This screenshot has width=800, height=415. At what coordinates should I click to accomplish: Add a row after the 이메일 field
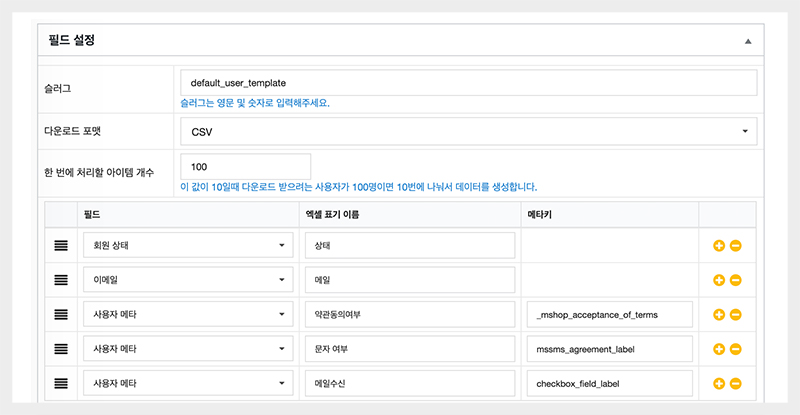718,280
